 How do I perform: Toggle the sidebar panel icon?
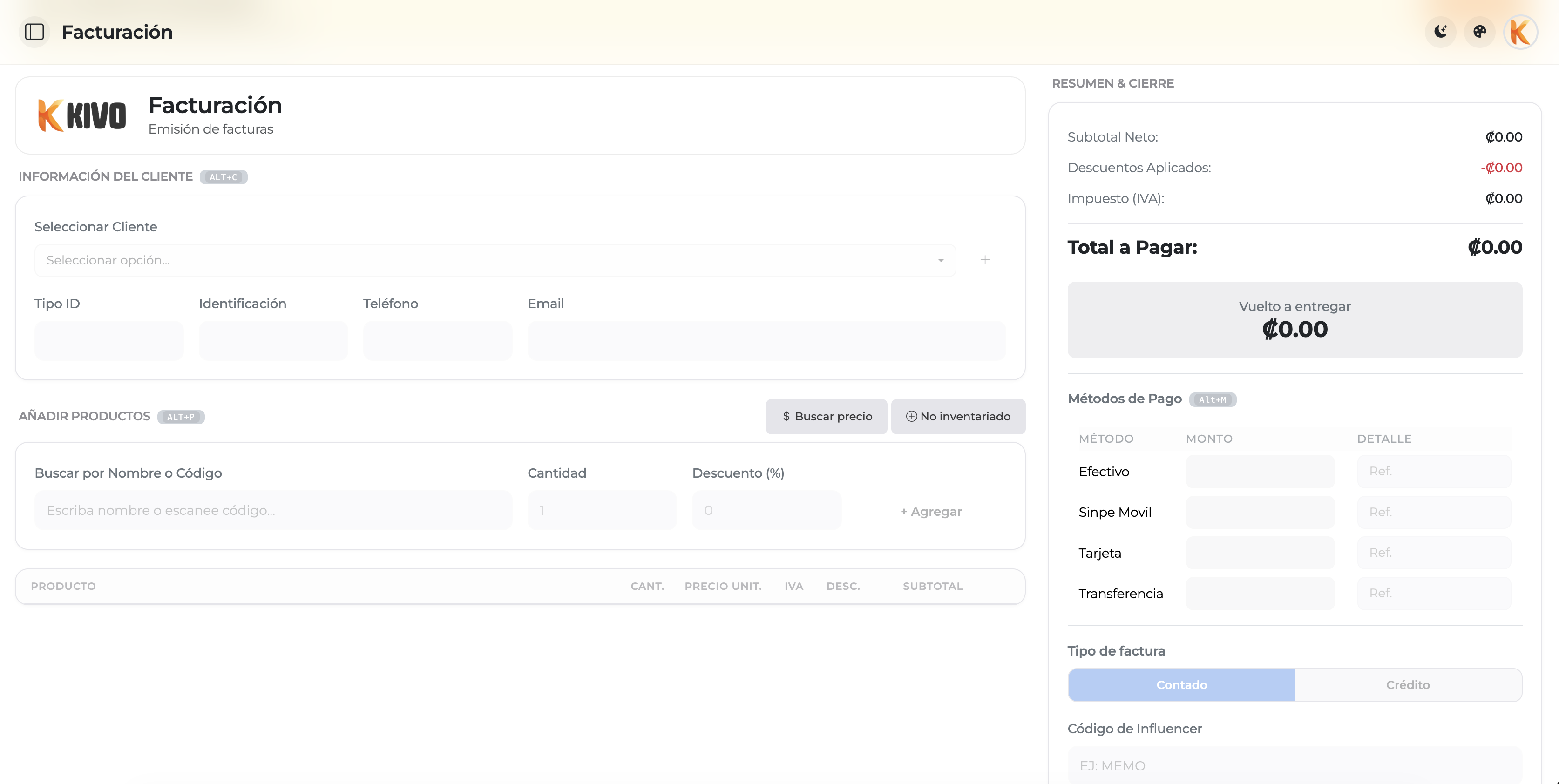coord(34,32)
